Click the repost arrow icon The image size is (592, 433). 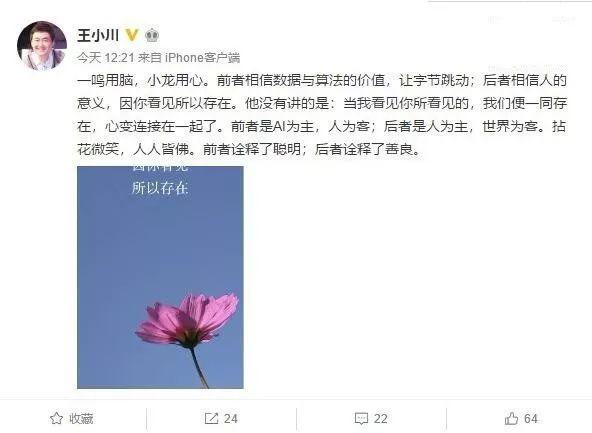[x=211, y=418]
